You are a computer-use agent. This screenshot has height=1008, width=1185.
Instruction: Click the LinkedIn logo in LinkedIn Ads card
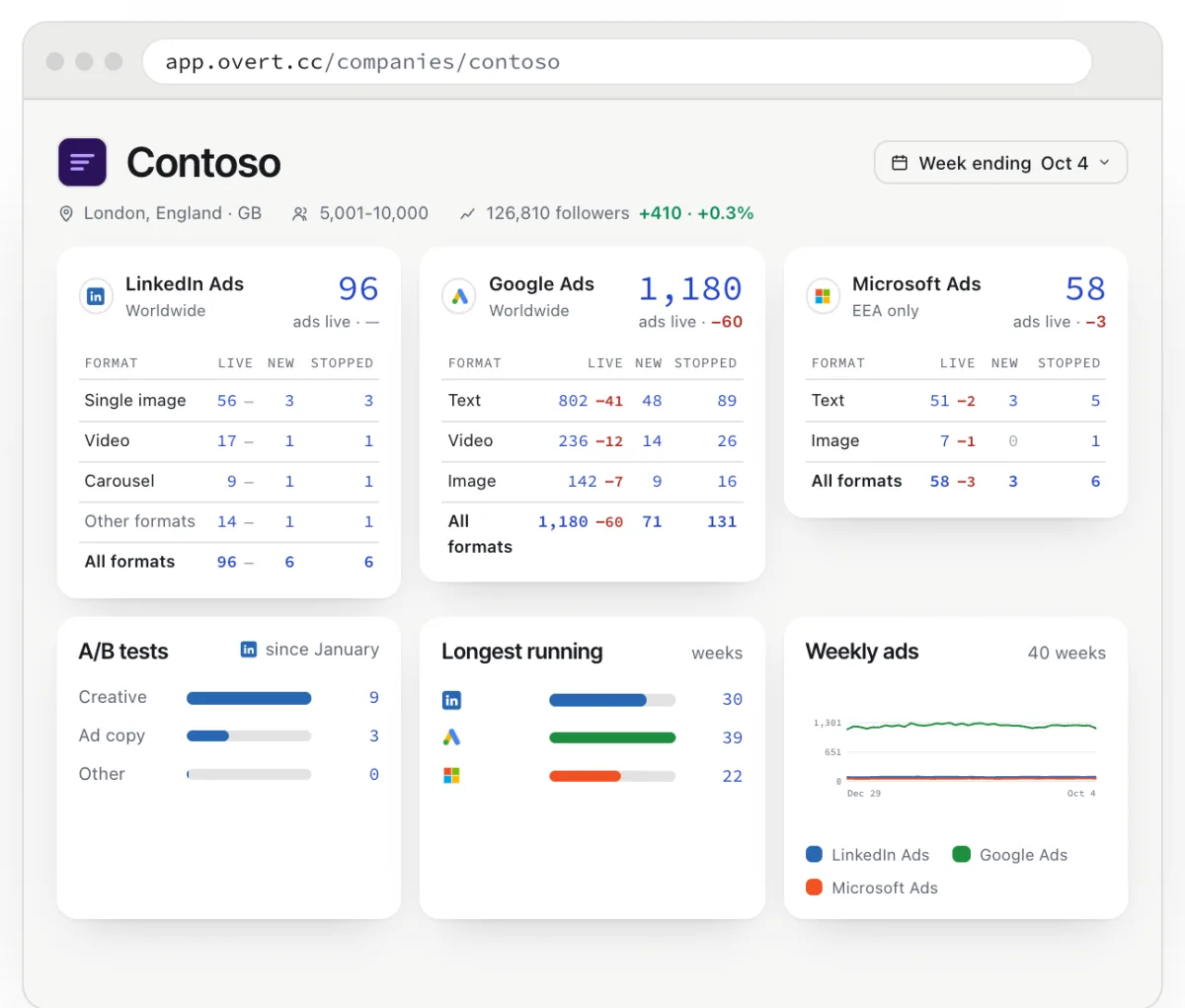(96, 296)
